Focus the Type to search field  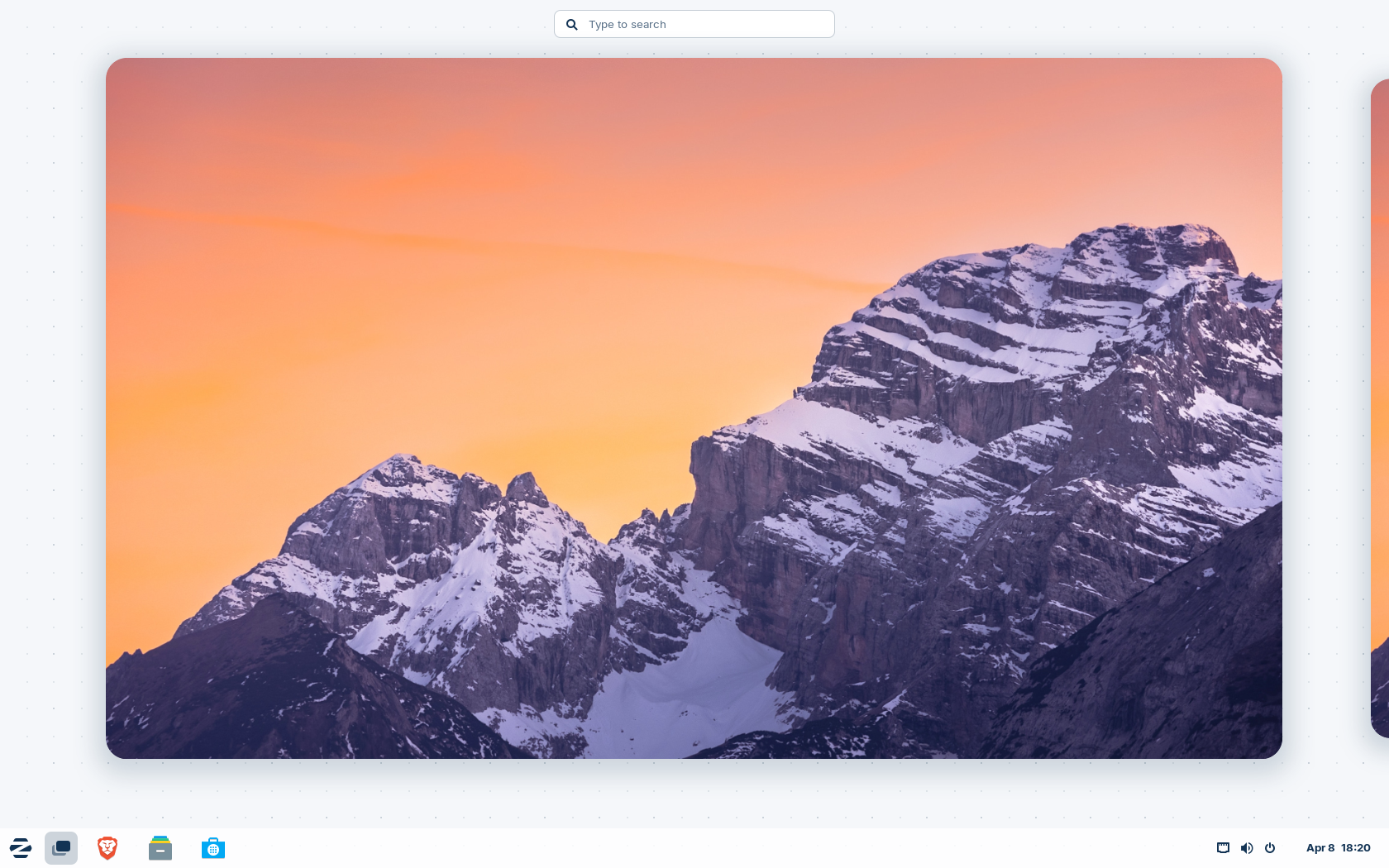coord(694,24)
